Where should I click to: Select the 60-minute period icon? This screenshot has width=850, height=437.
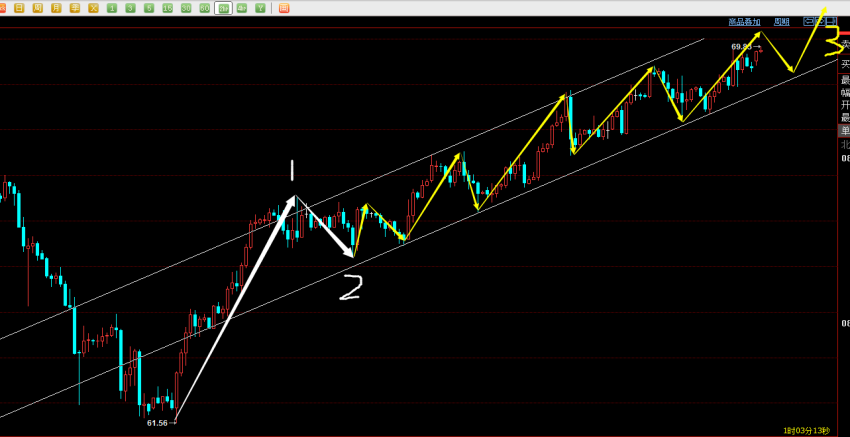[204, 7]
